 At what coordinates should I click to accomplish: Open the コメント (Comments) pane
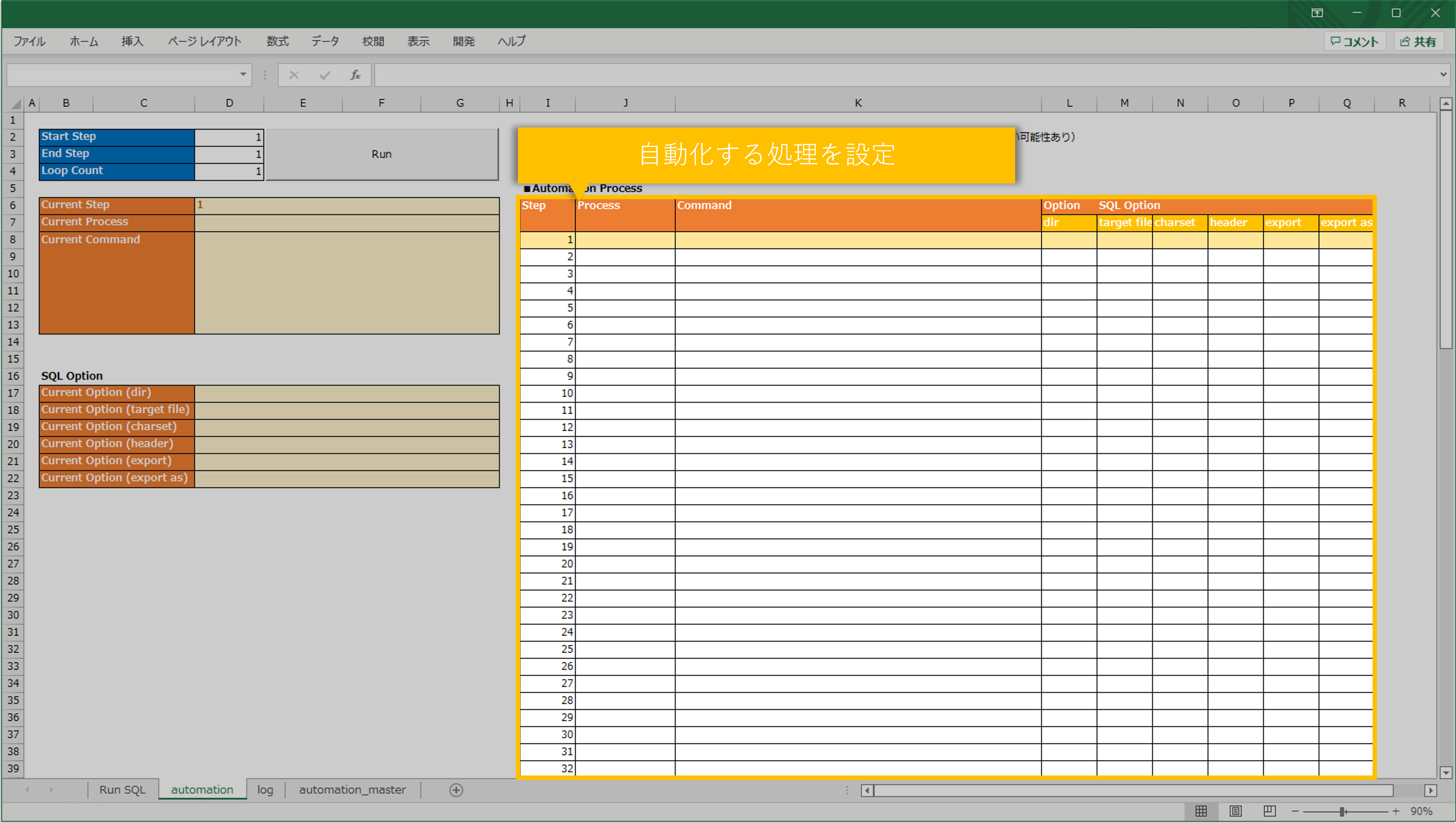coord(1354,41)
